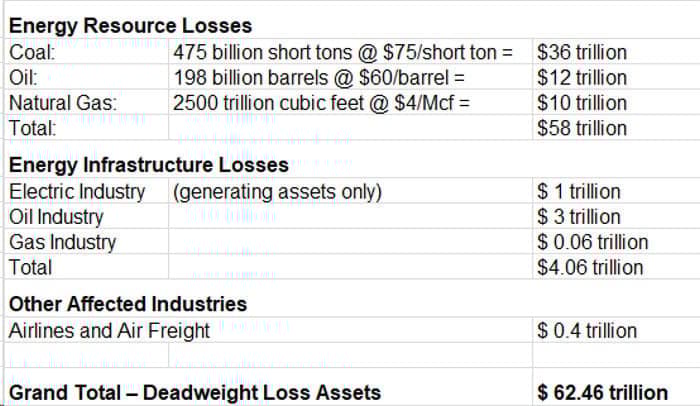700x406 pixels.
Task: Click the '2500 trillion cubic feet' cell
Action: tap(321, 102)
